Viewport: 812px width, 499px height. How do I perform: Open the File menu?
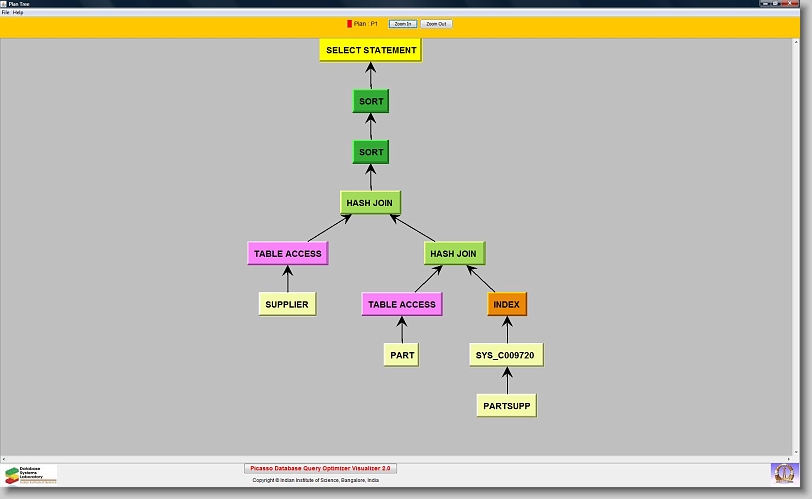coord(5,12)
